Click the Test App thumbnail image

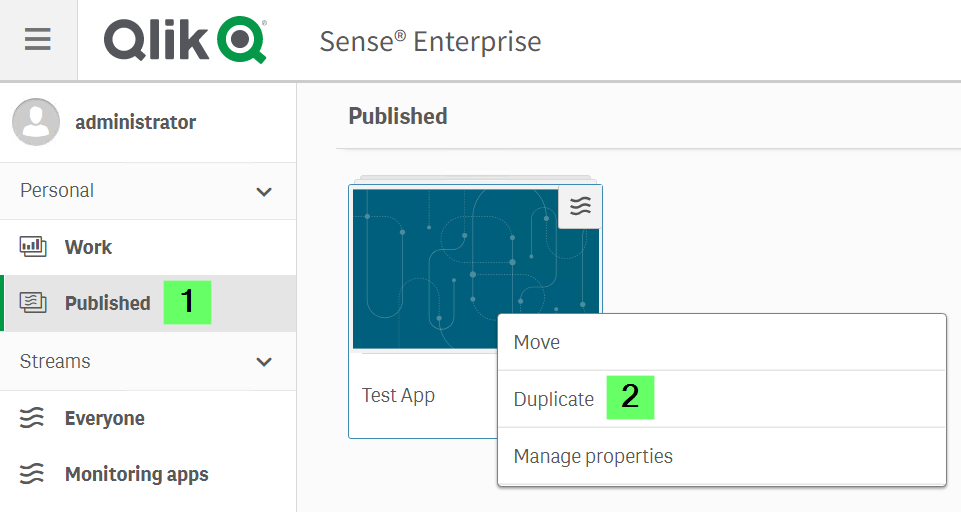(x=476, y=269)
